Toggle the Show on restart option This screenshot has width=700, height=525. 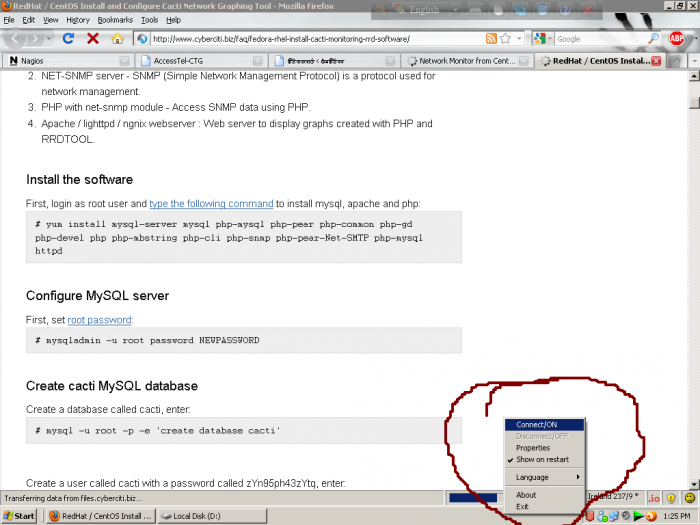pyautogui.click(x=544, y=459)
